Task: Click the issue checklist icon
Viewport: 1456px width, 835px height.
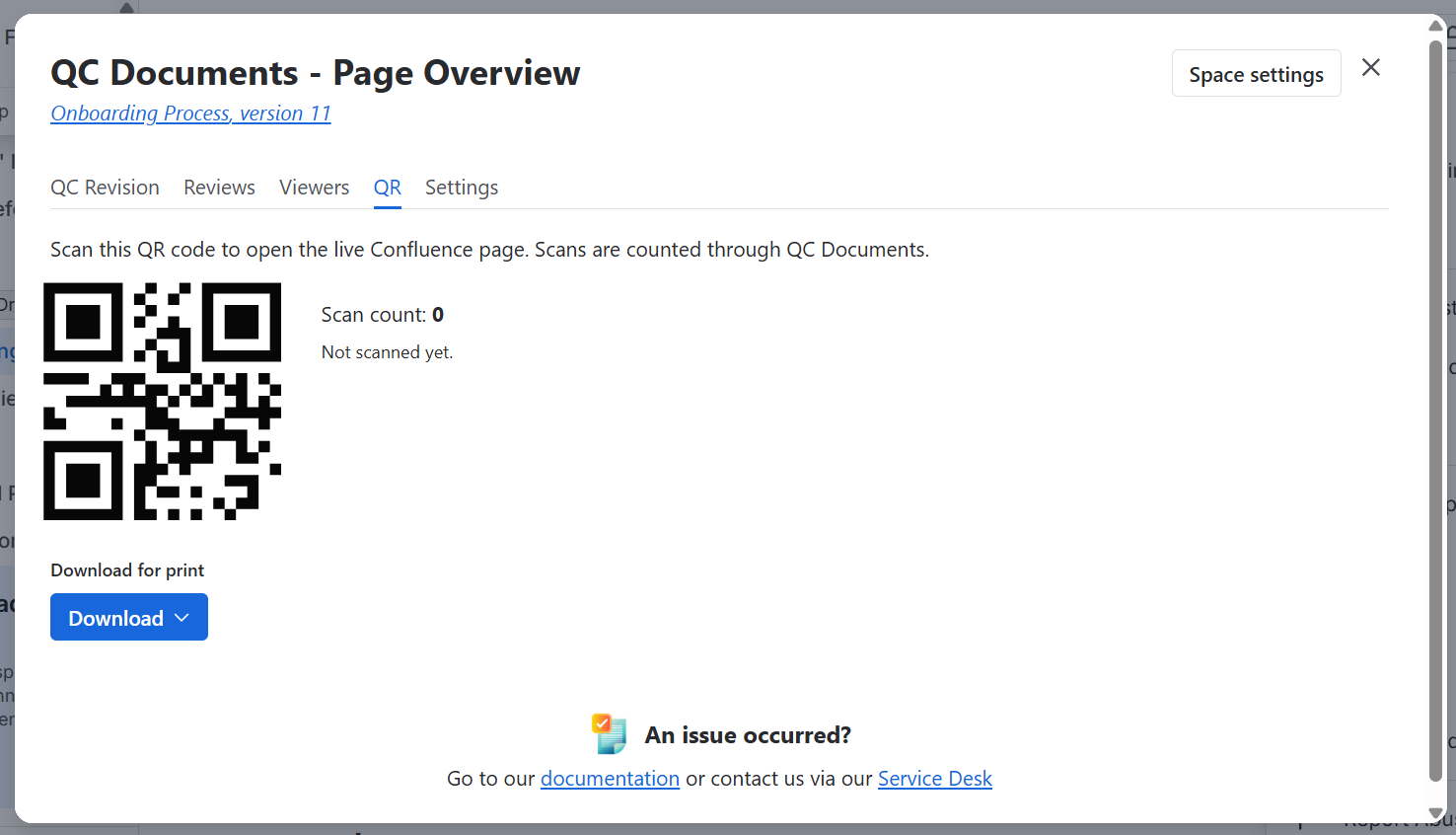Action: (610, 734)
